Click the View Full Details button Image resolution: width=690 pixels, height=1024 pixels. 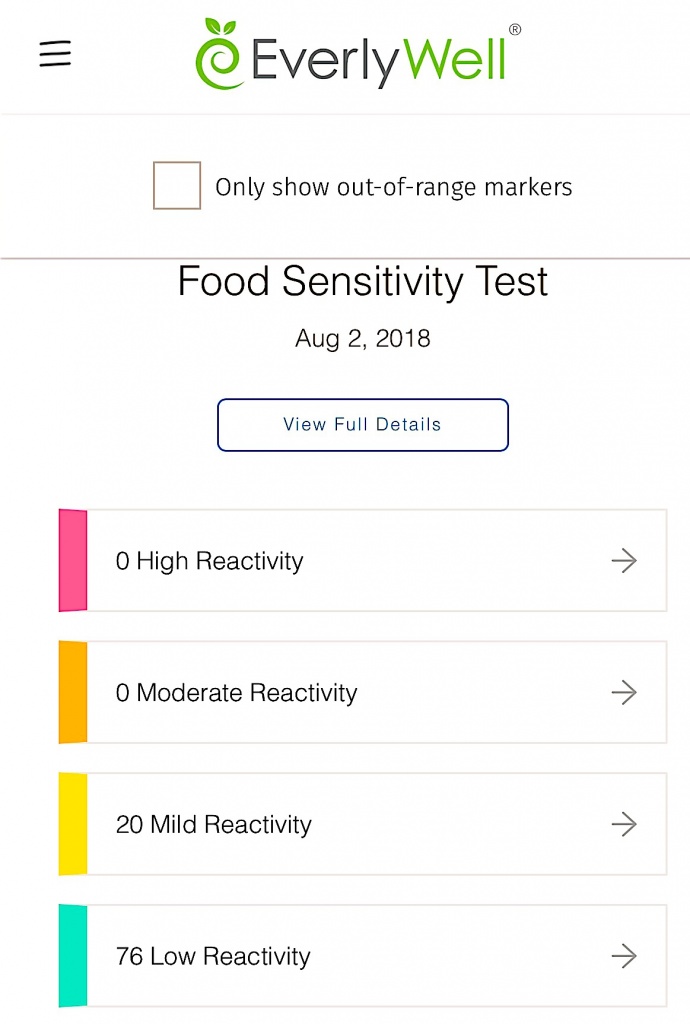pyautogui.click(x=362, y=424)
